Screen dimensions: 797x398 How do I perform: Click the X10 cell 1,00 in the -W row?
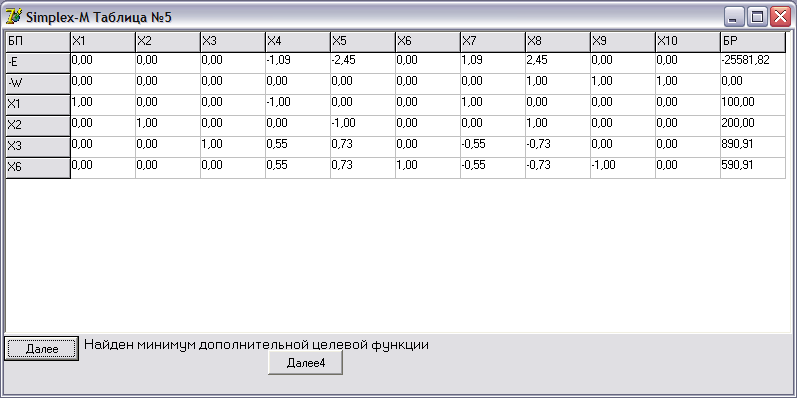(688, 84)
